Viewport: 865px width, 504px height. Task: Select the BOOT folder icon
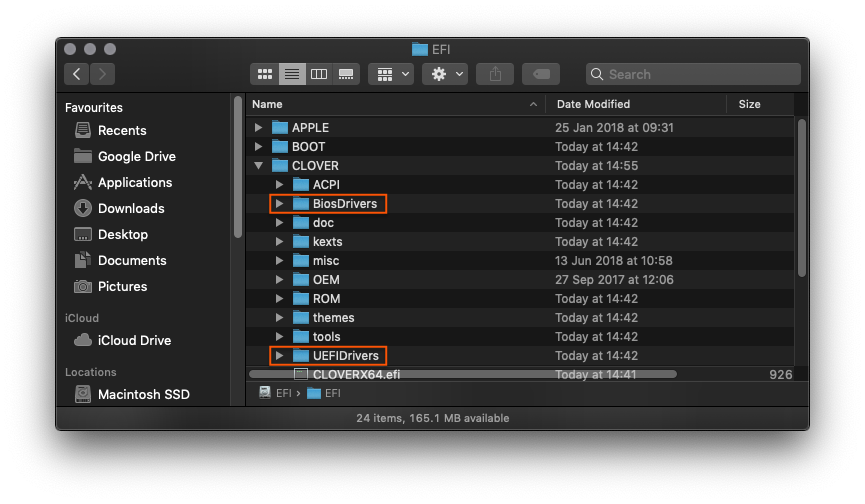click(280, 147)
